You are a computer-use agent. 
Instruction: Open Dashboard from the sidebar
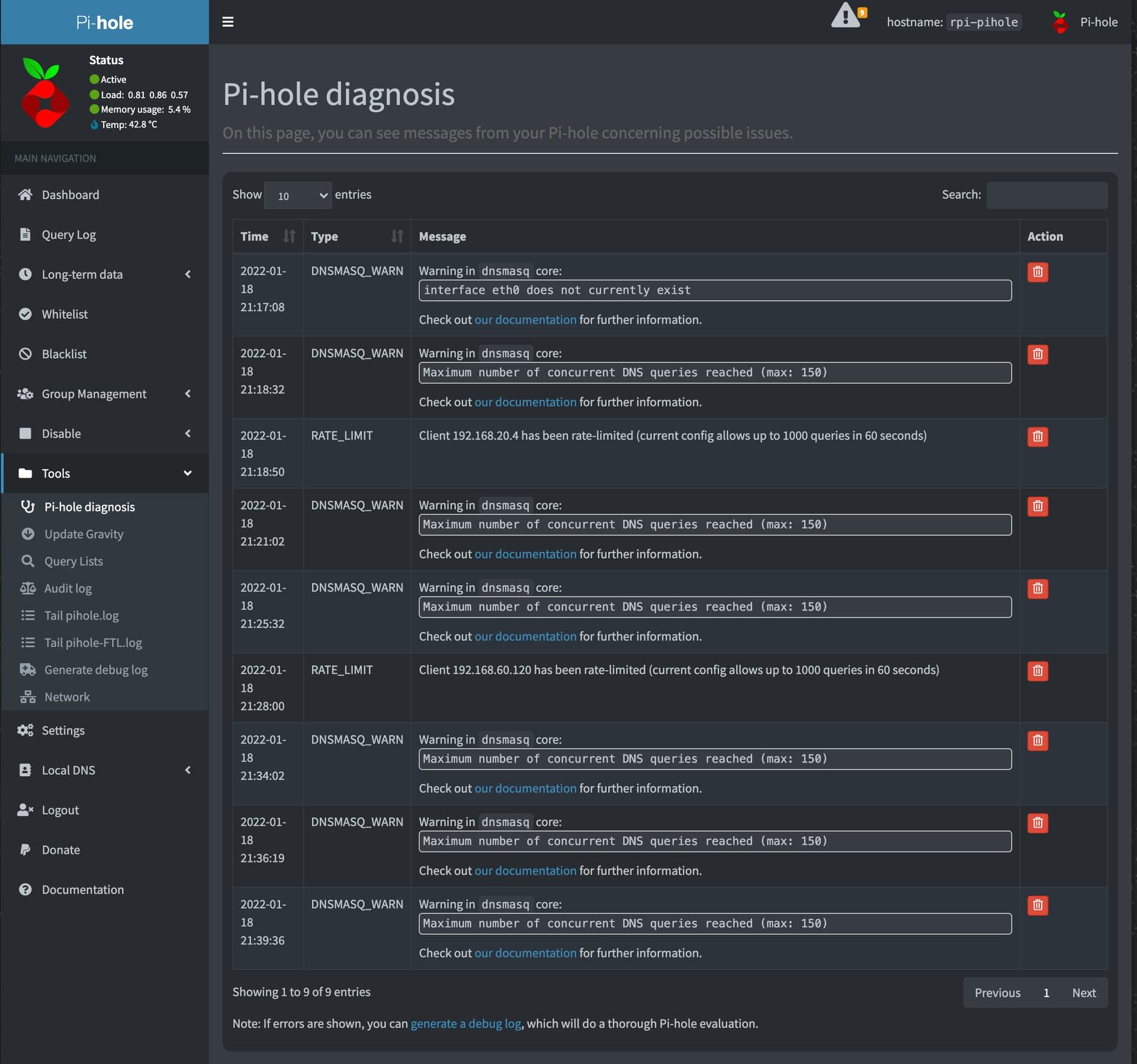pyautogui.click(x=105, y=195)
